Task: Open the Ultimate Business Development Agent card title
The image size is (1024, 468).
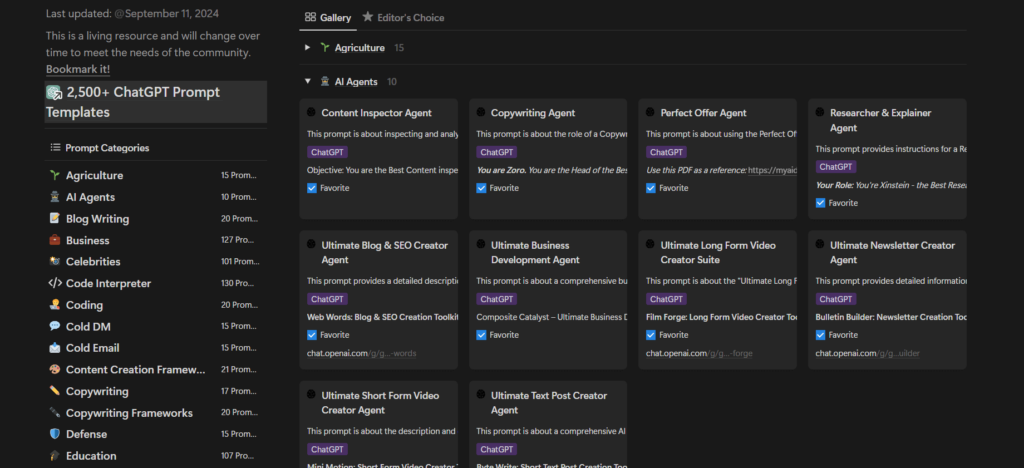Action: 535,253
